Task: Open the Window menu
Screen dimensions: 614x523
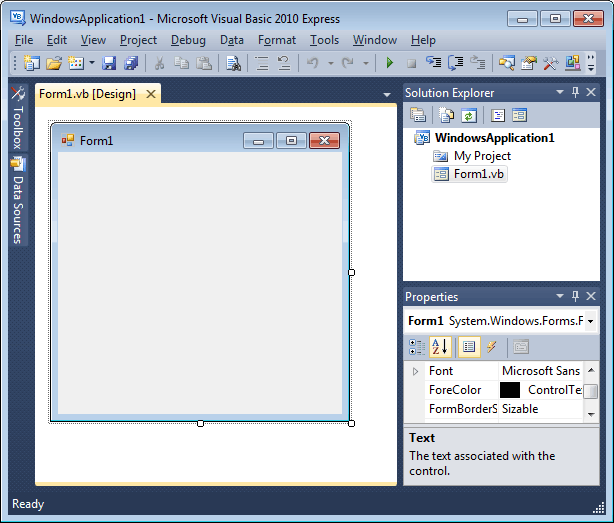Action: [x=375, y=40]
